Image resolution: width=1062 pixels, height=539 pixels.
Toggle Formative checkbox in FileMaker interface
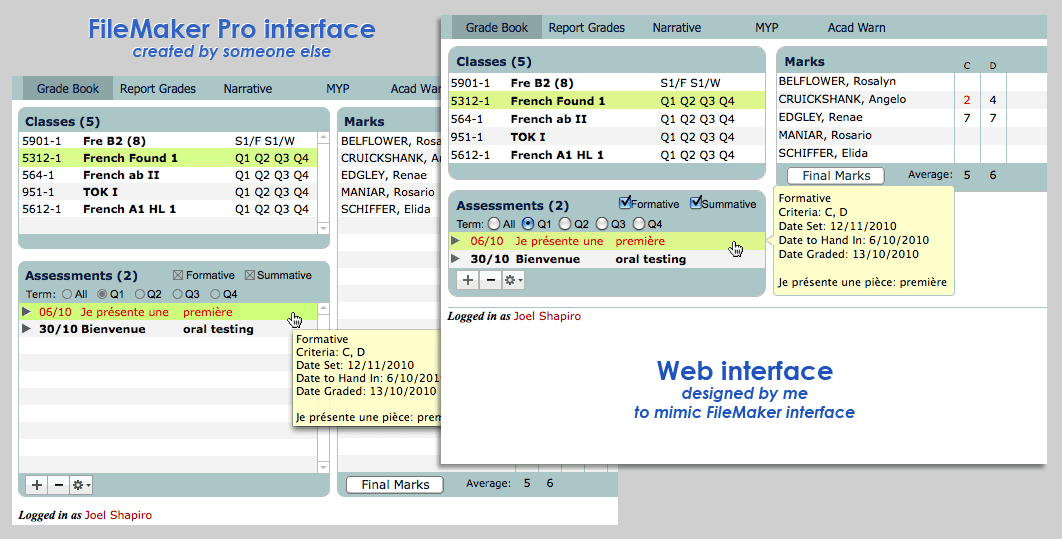[178, 275]
